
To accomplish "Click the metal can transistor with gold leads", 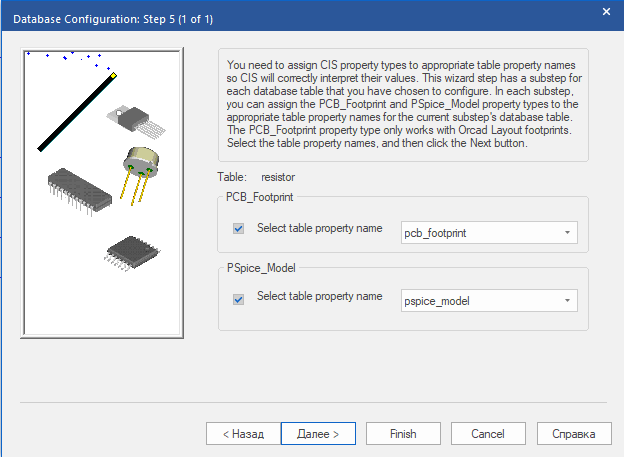I will (141, 165).
